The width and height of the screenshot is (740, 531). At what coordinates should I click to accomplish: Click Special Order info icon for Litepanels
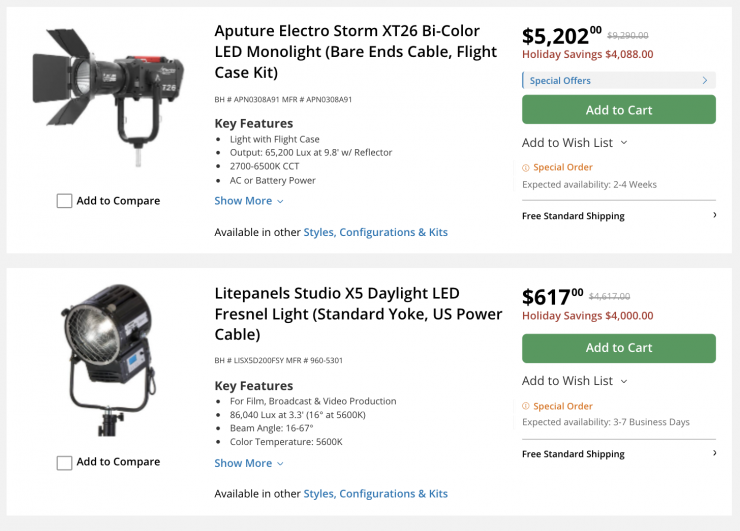pyautogui.click(x=526, y=406)
